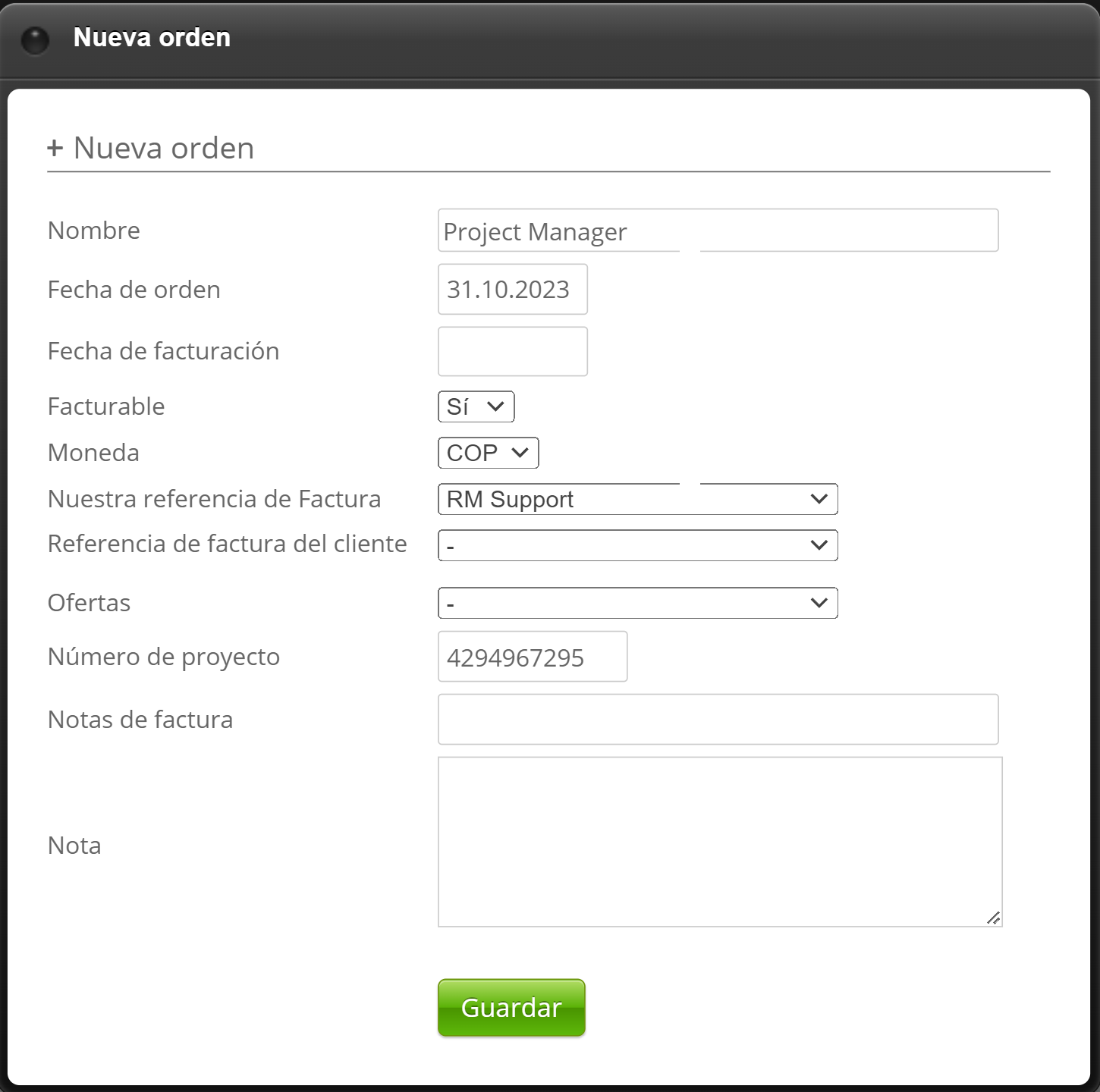Click the Nombre label text
Image resolution: width=1100 pixels, height=1092 pixels.
pyautogui.click(x=94, y=231)
